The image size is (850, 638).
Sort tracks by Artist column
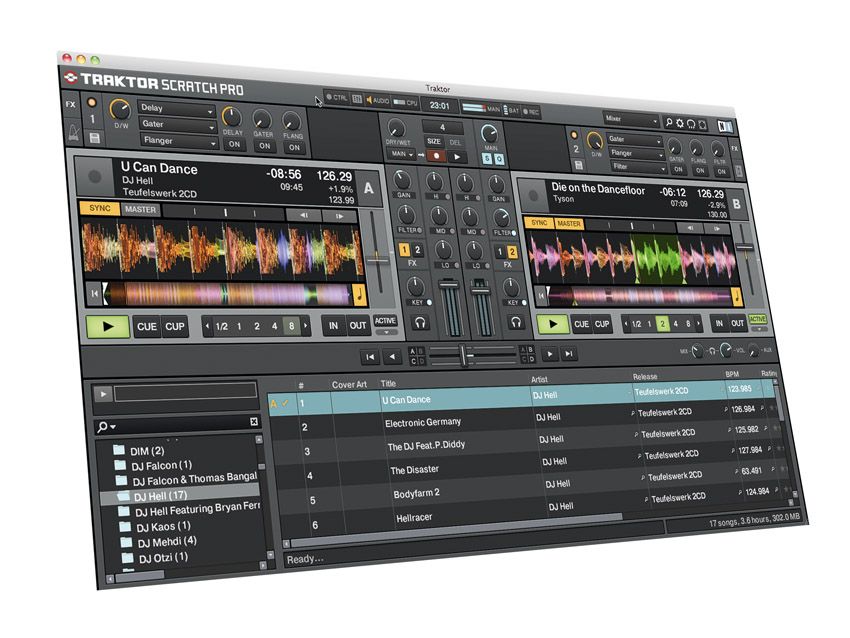click(539, 379)
